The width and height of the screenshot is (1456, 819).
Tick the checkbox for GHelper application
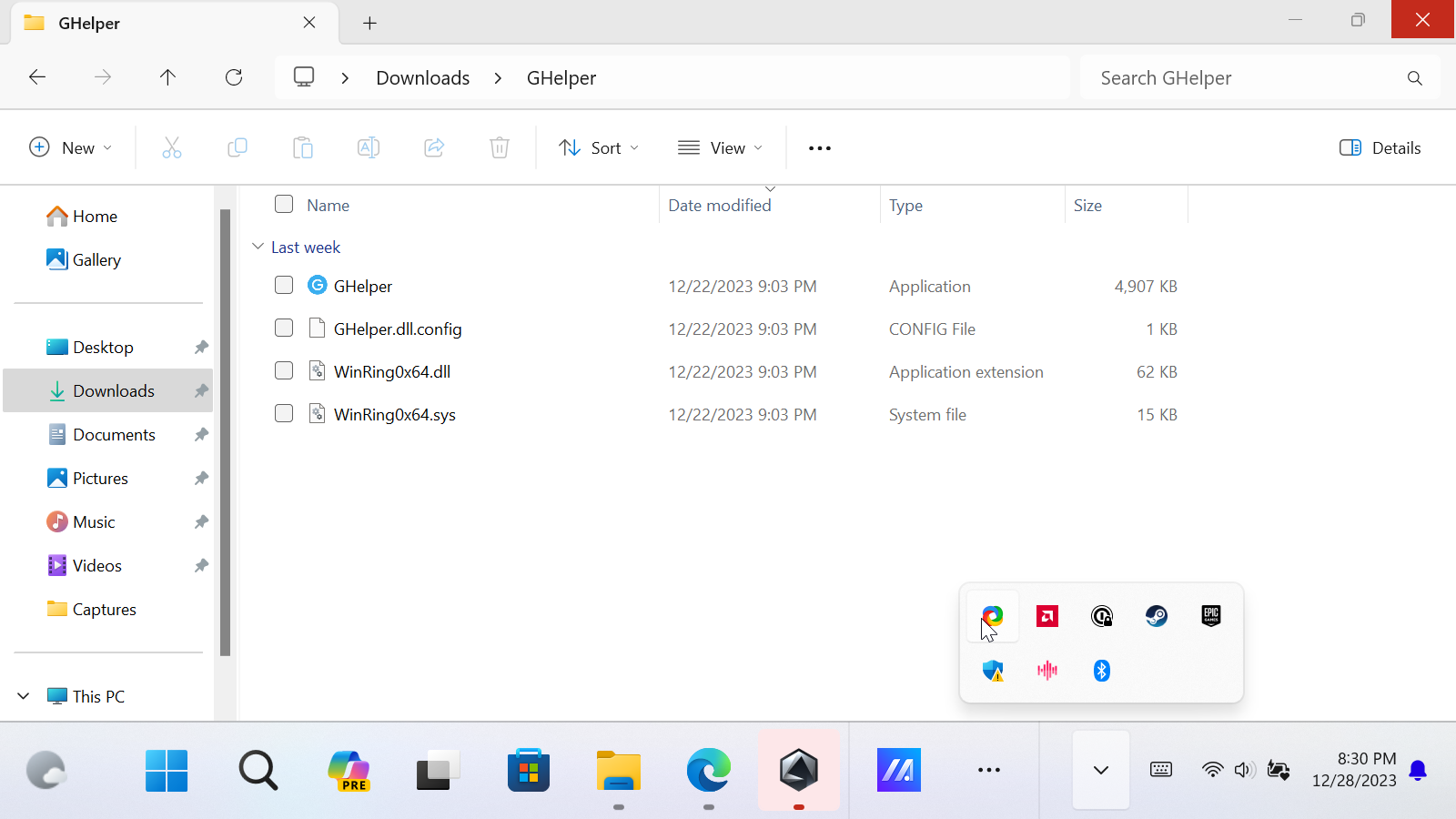[284, 285]
